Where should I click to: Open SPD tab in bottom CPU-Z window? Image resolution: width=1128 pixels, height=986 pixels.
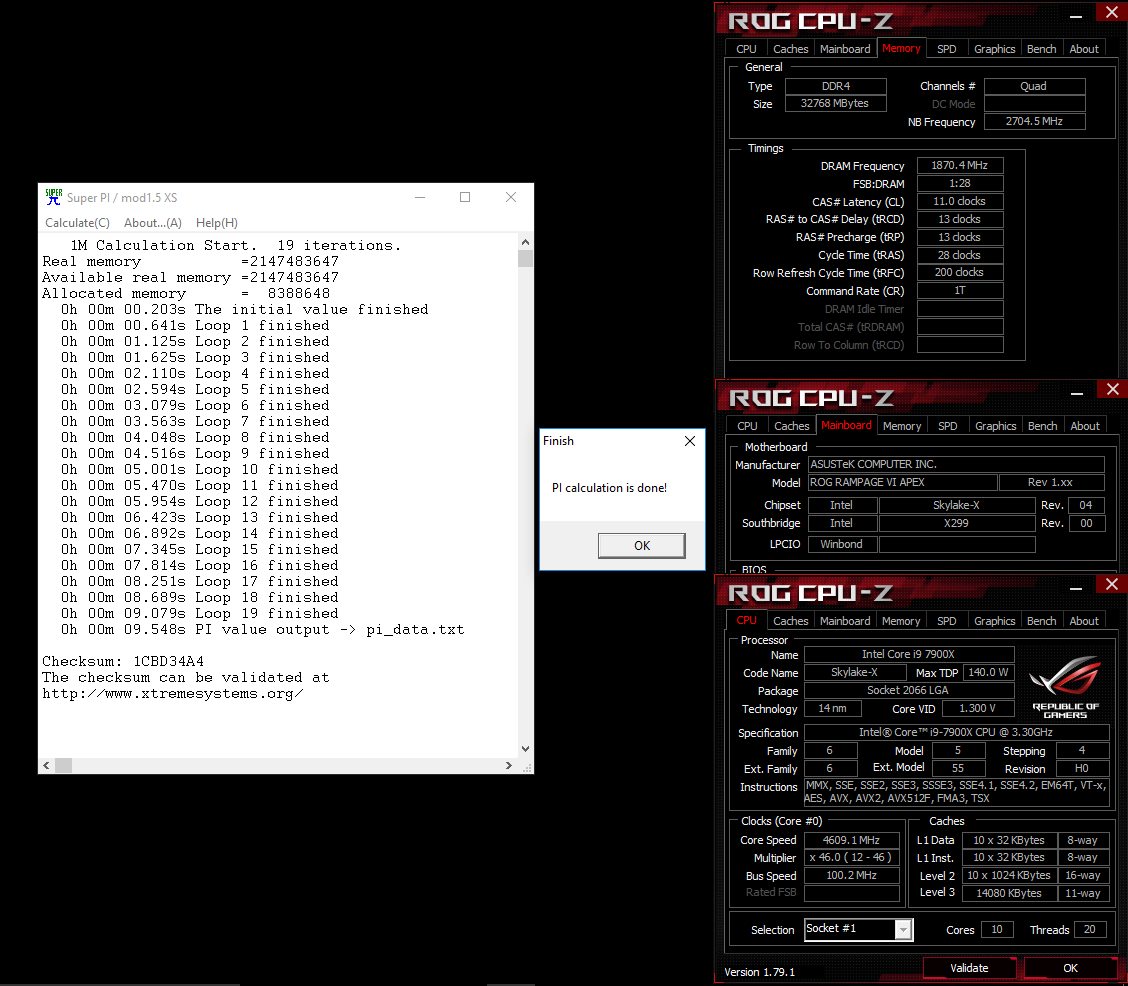pos(947,621)
